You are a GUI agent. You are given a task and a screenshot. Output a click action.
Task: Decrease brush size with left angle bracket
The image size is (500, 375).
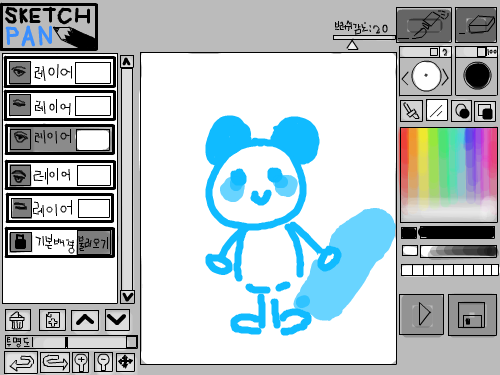(x=405, y=78)
